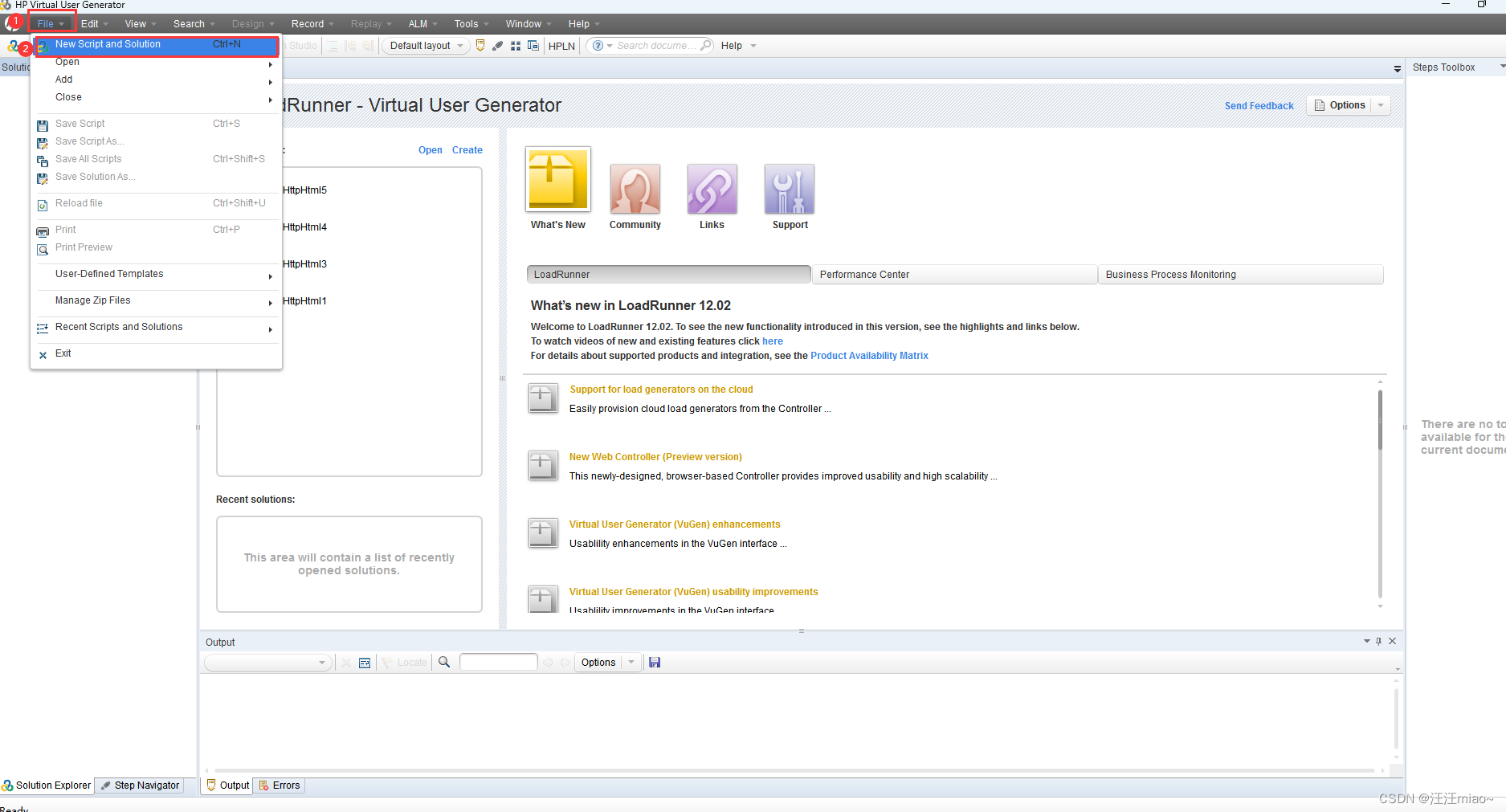
Task: Close the Output pane with X icon
Action: pyautogui.click(x=1393, y=641)
